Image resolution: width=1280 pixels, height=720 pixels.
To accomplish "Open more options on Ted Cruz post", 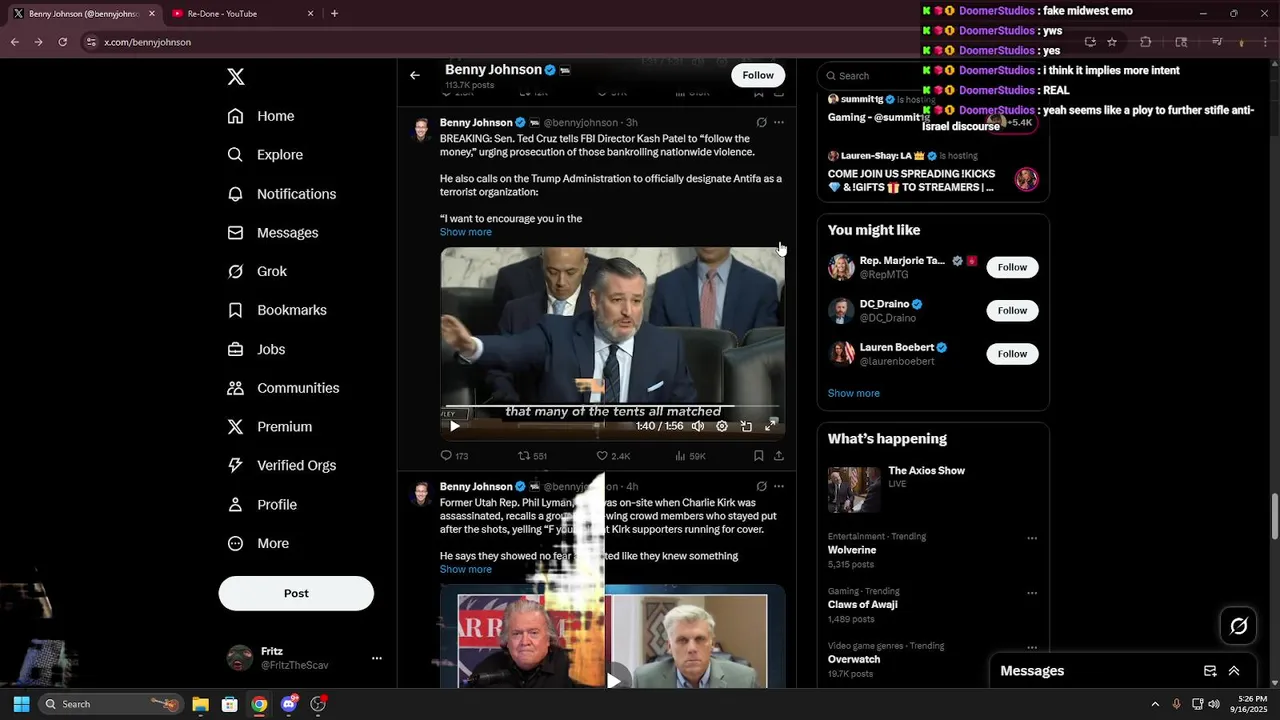I will pyautogui.click(x=779, y=122).
